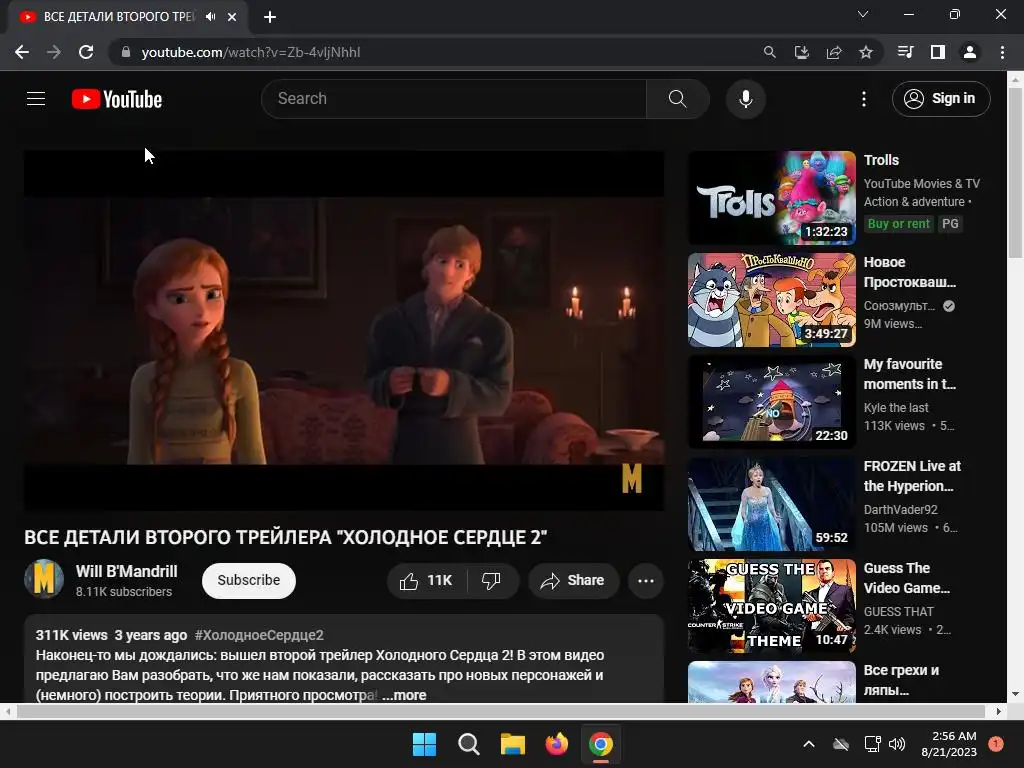Open the Will B'Mandrill channel name link

pyautogui.click(x=127, y=571)
